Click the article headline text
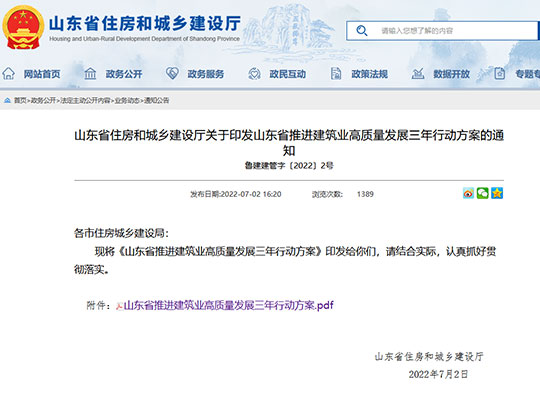This screenshot has height=400, width=540. coord(289,143)
